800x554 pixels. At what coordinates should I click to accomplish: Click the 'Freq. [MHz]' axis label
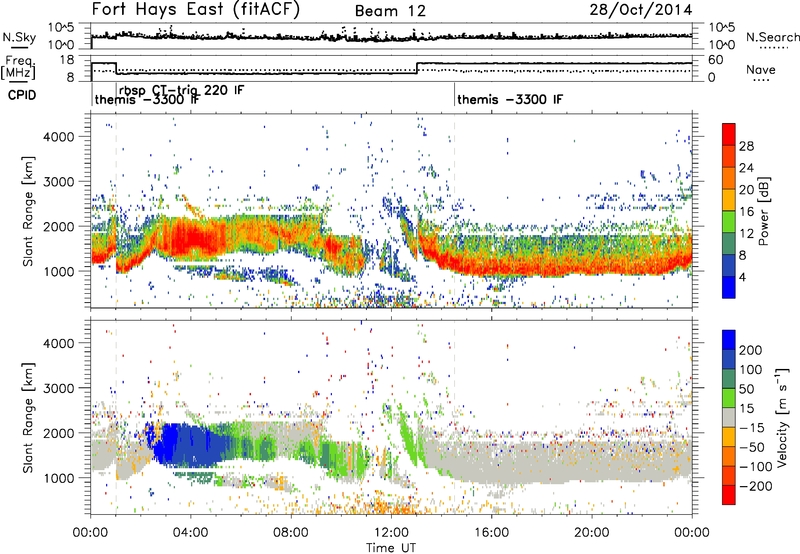(x=19, y=67)
